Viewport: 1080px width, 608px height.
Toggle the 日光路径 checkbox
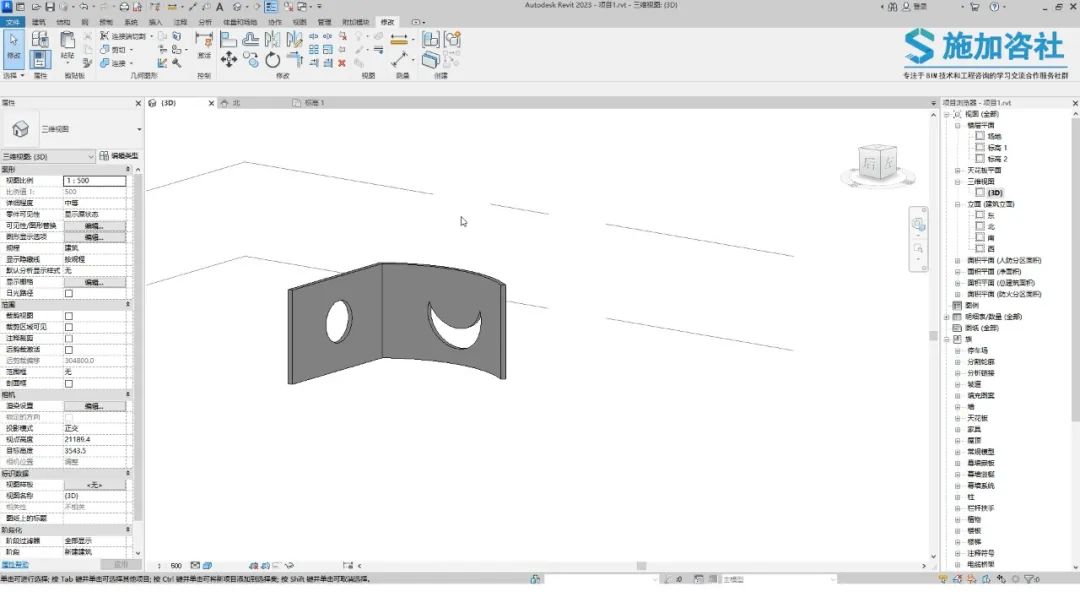[x=69, y=293]
